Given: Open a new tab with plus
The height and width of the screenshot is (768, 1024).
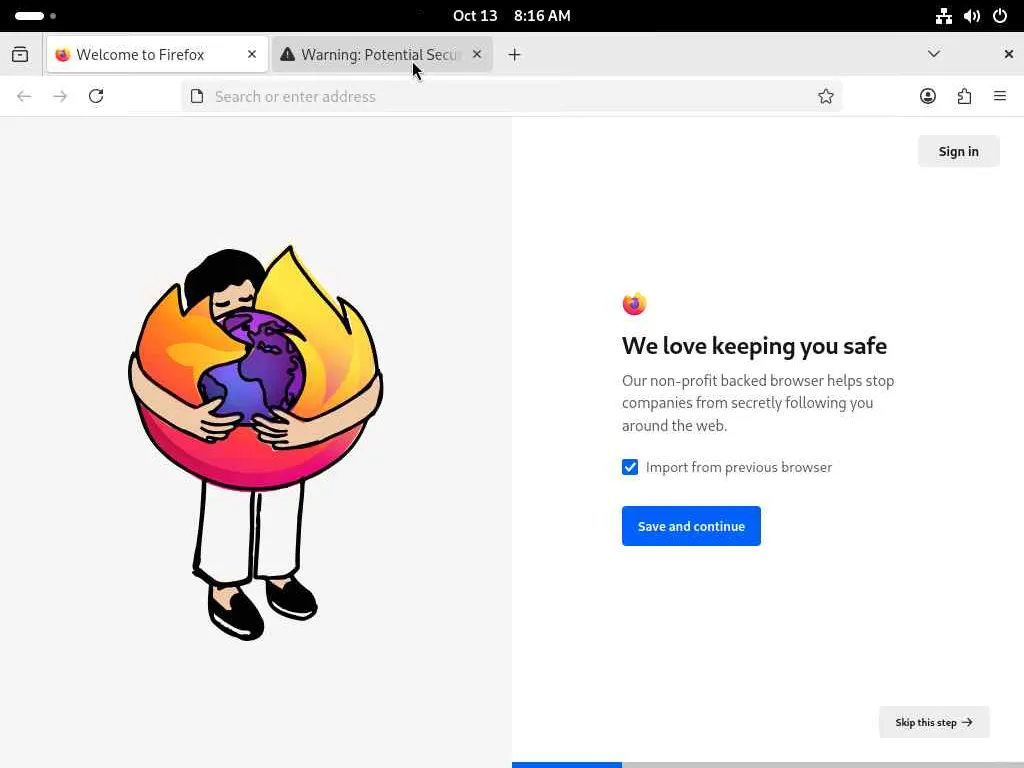Looking at the screenshot, I should [514, 55].
